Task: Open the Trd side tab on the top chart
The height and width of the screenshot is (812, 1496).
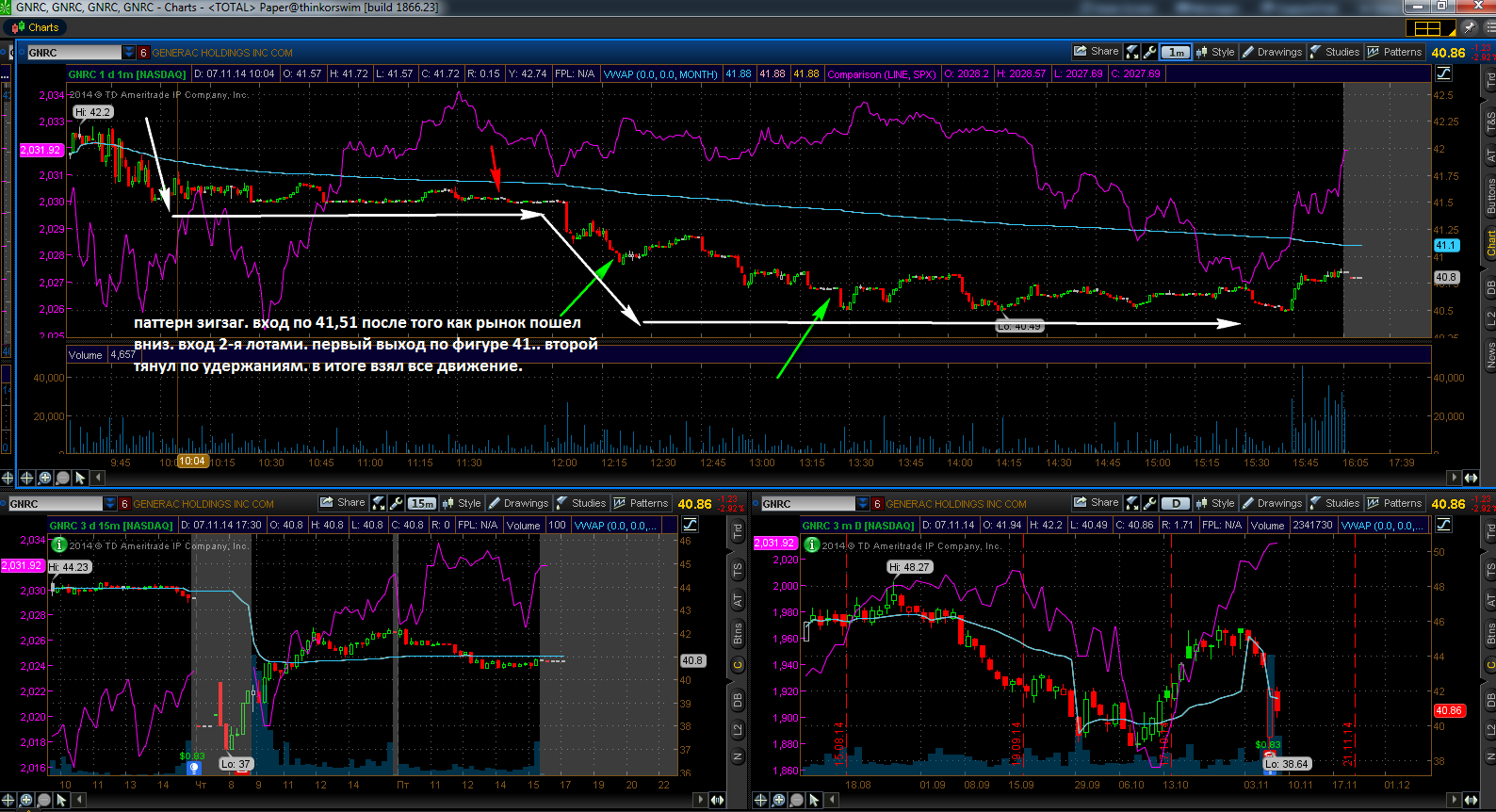Action: point(1490,81)
